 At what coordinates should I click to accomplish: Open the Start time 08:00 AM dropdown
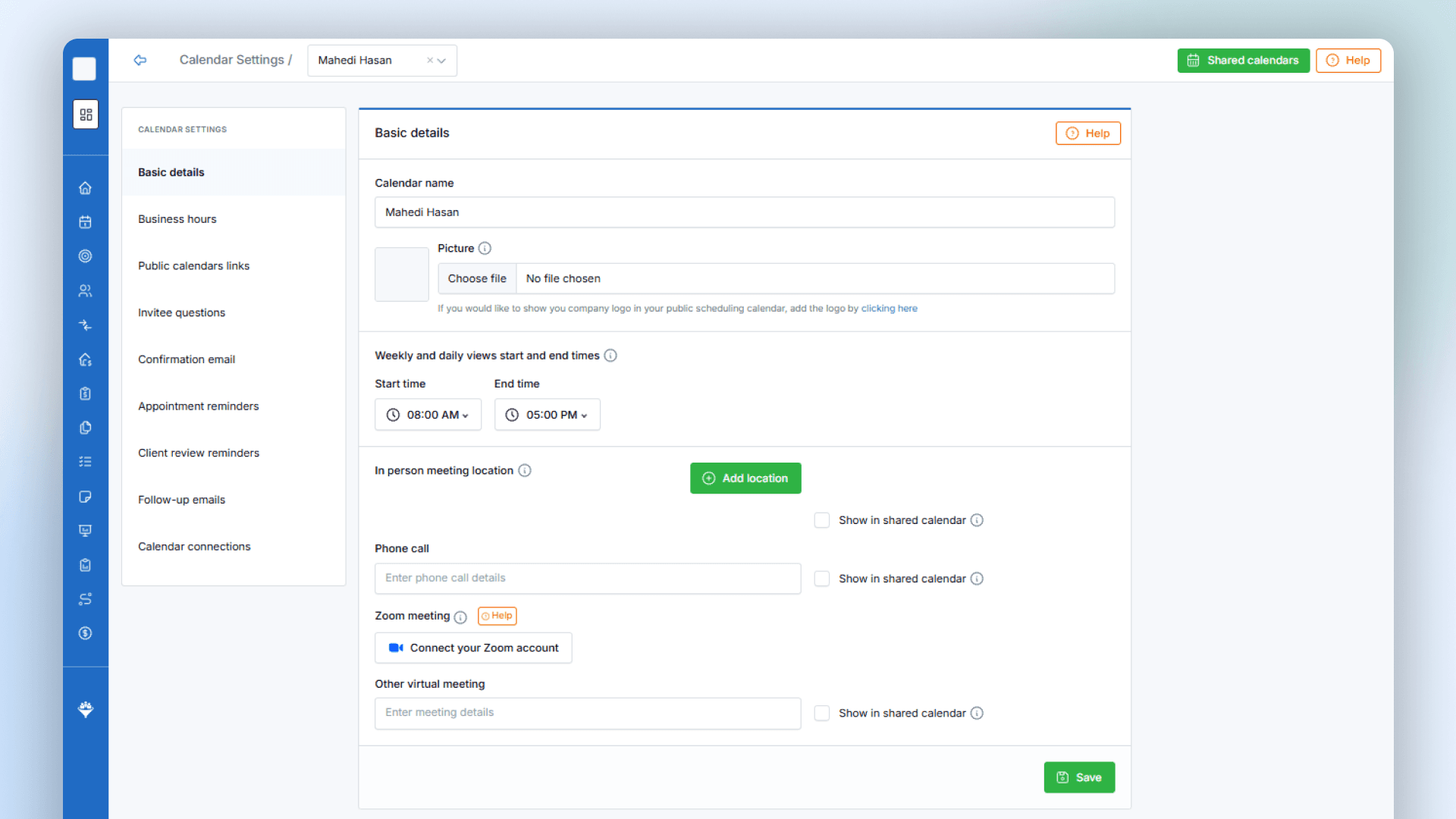[x=428, y=415]
